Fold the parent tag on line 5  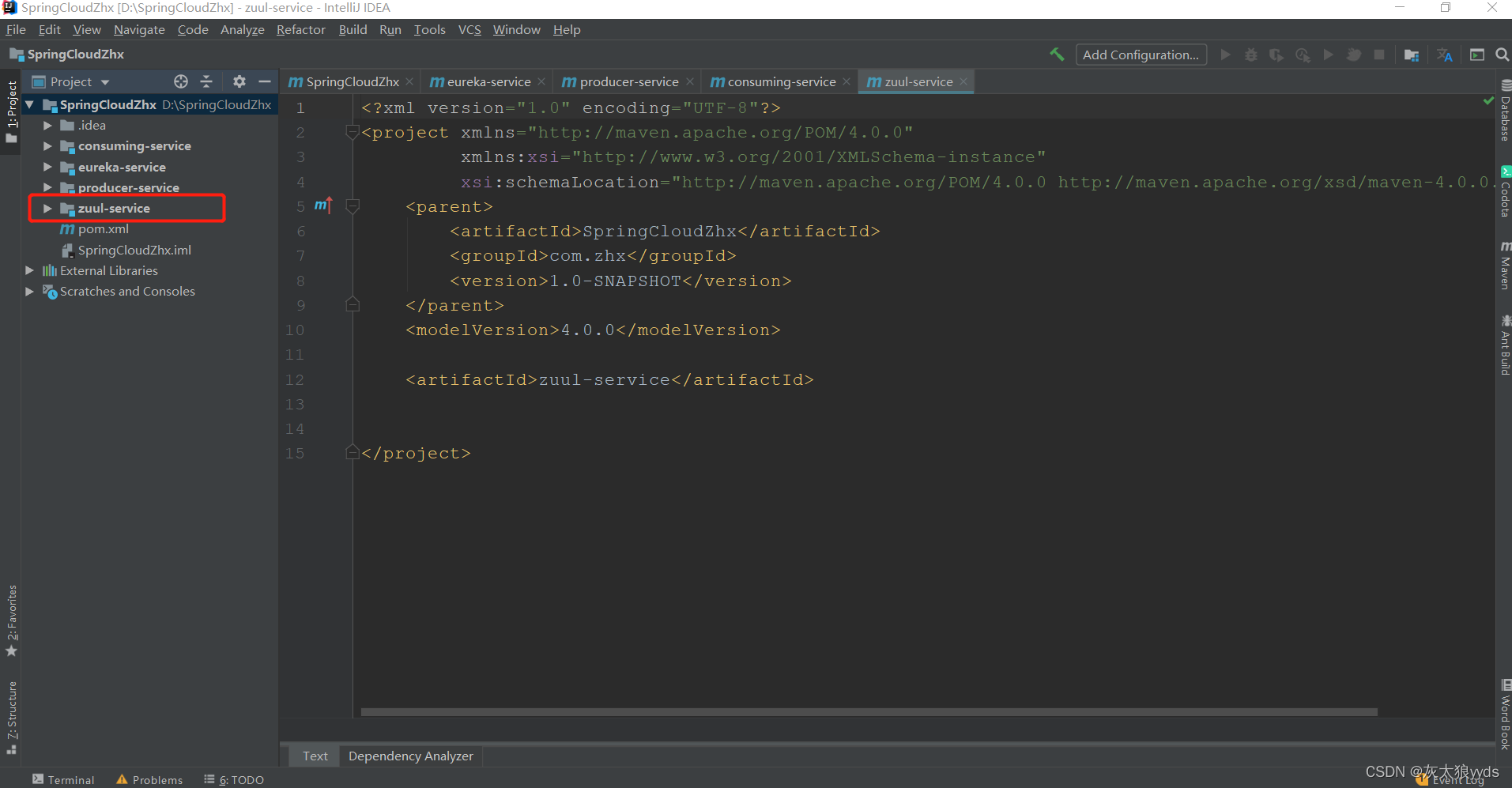[x=353, y=206]
